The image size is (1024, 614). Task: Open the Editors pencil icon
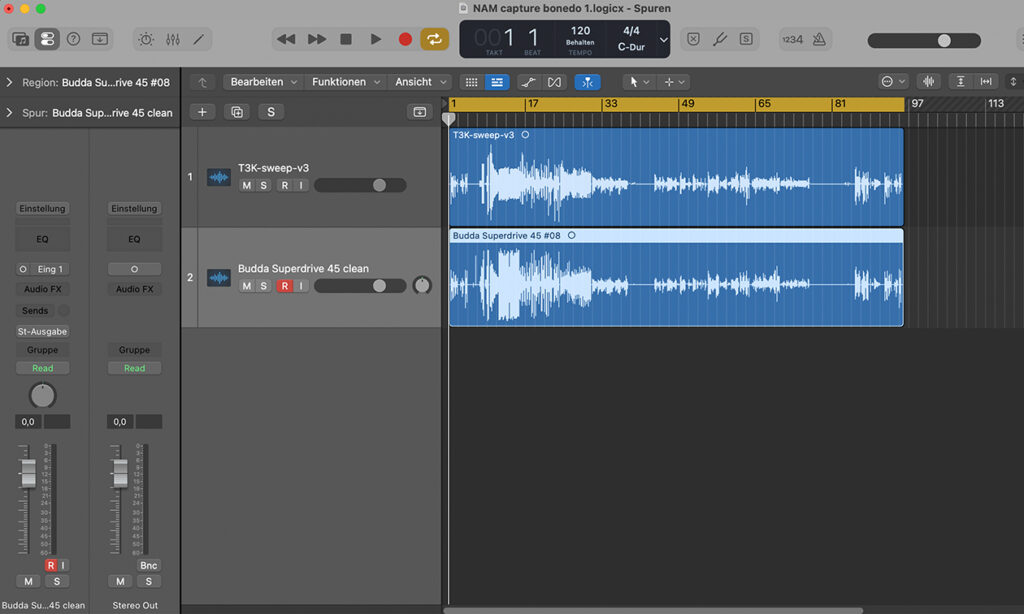(199, 39)
